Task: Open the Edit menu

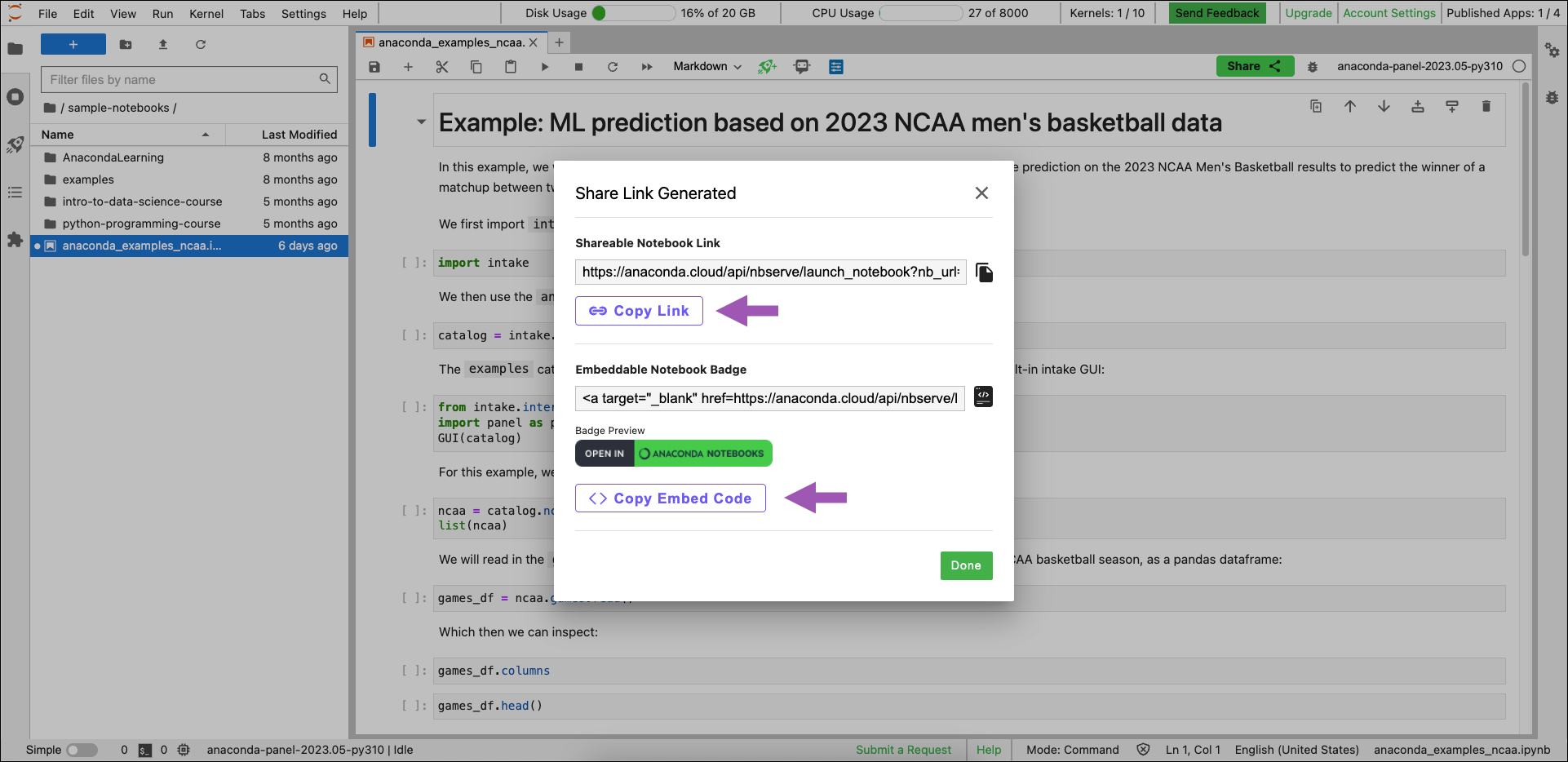Action: (x=83, y=13)
